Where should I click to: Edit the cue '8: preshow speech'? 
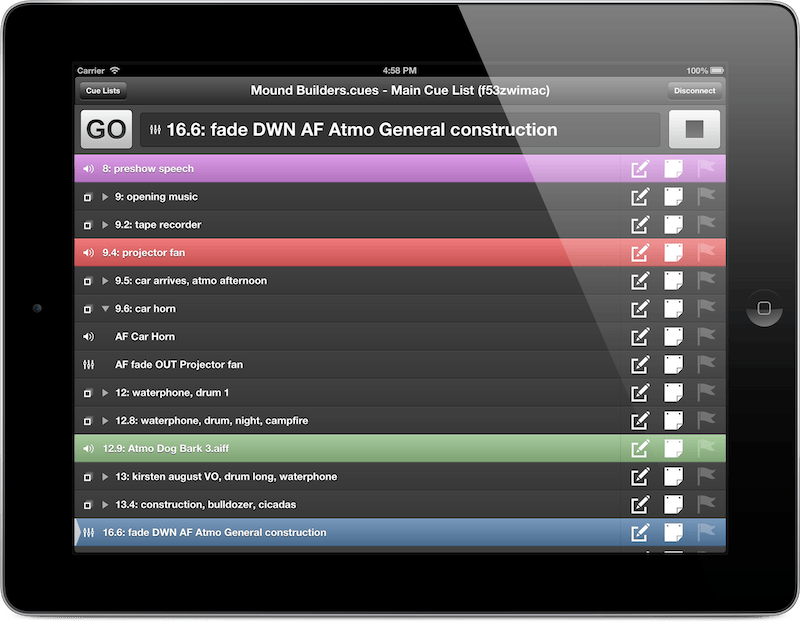tap(640, 169)
